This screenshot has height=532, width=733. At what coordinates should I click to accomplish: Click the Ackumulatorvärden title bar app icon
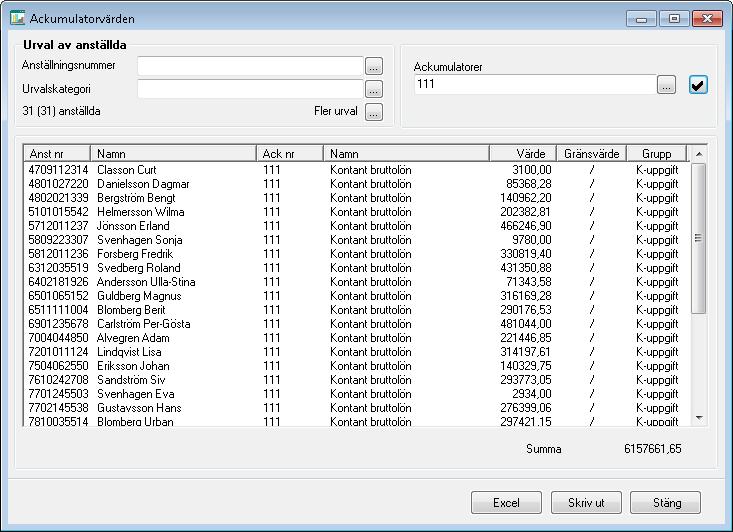pos(18,18)
